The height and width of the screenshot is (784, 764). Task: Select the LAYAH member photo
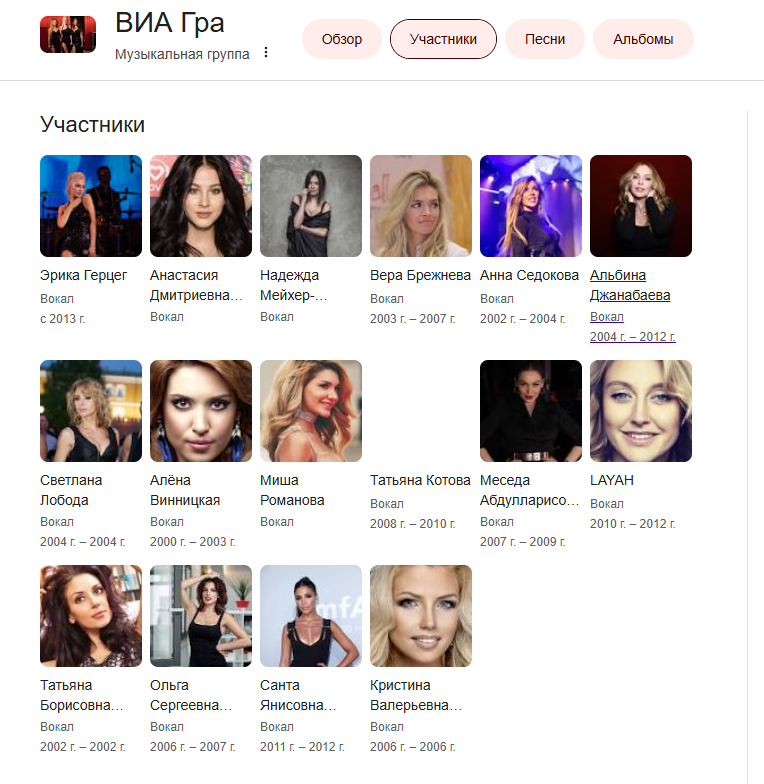(641, 411)
